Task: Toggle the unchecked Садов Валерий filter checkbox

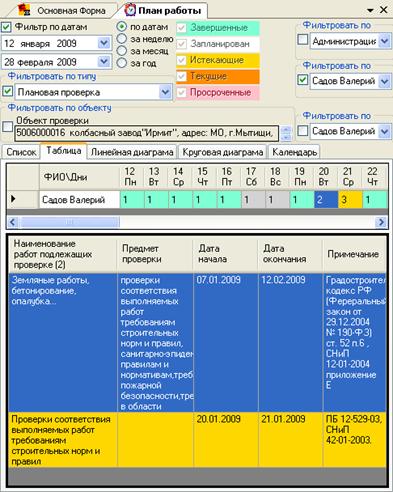Action: 302,130
